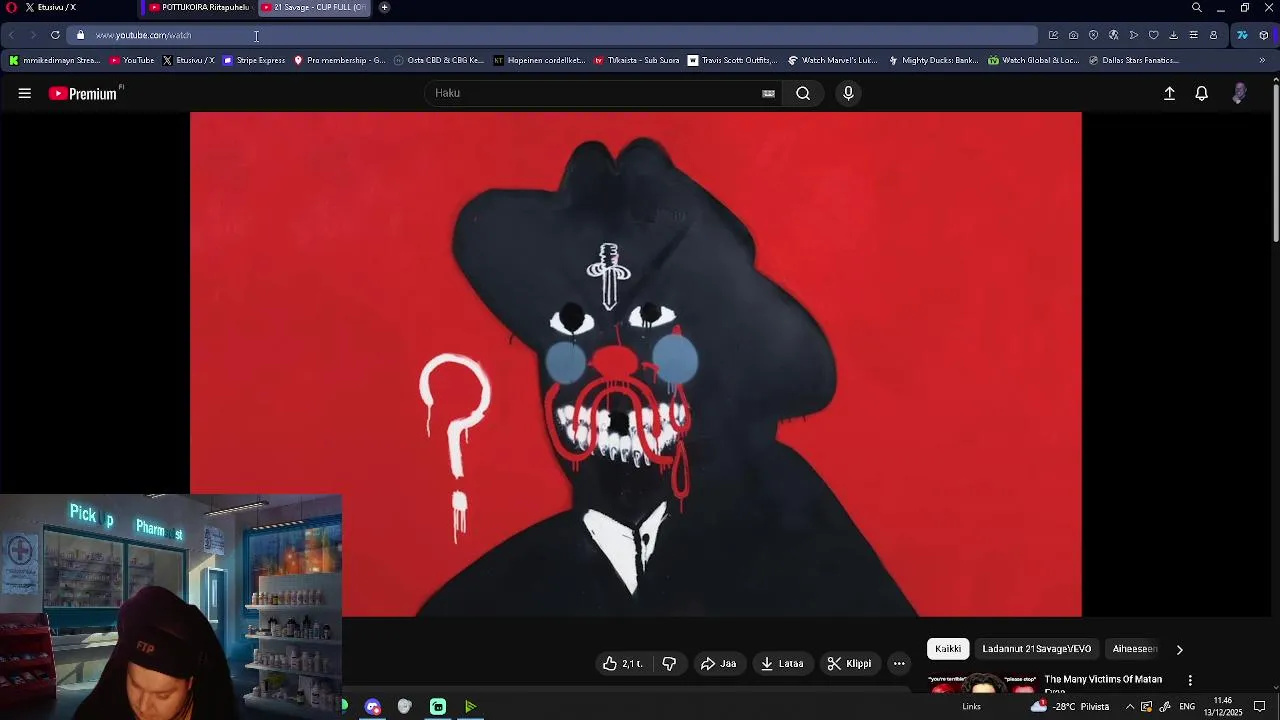Switch to the POTTUKOIRA Riitapuhelu tab
Screen dimensions: 1280x720
198,7
